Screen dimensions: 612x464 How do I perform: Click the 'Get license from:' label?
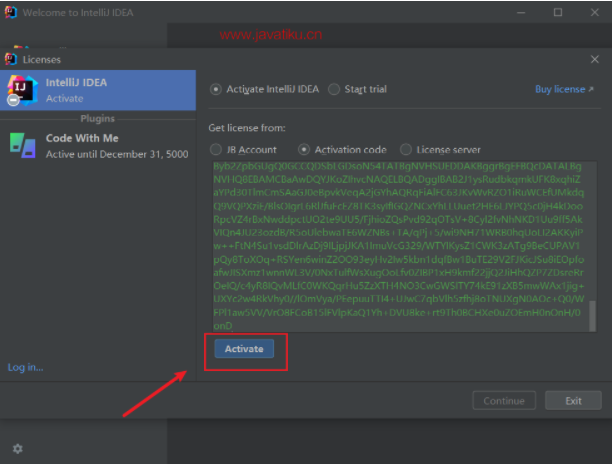pyautogui.click(x=247, y=128)
